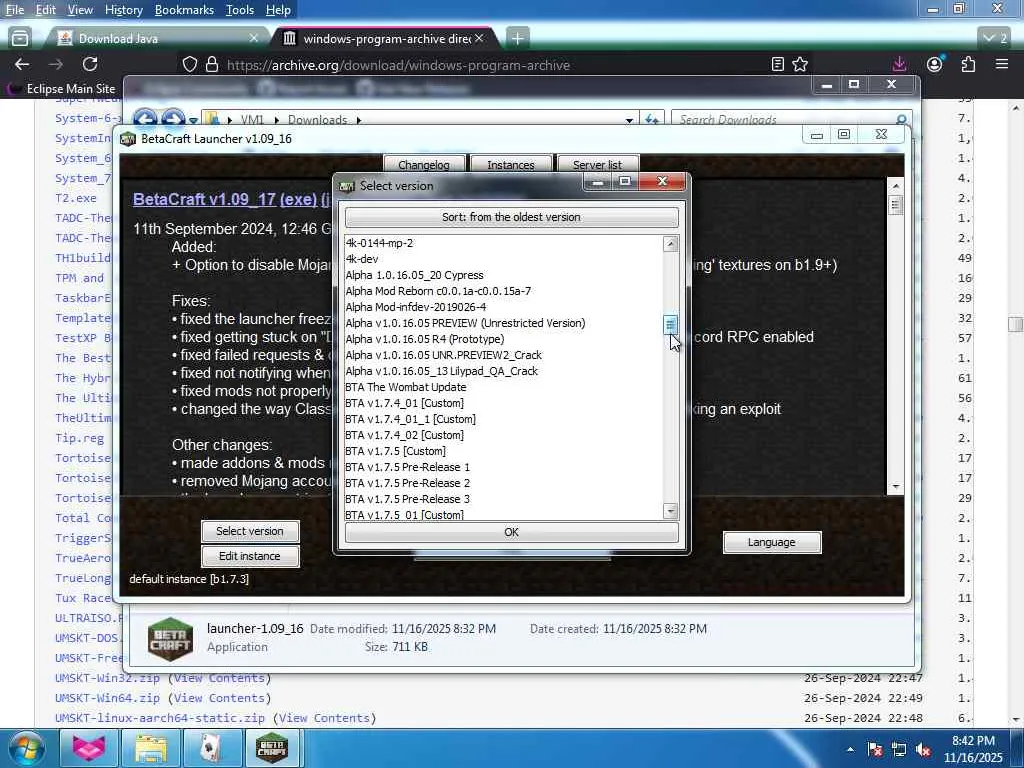1024x768 pixels.
Task: Switch to the Instances tab
Action: [511, 164]
